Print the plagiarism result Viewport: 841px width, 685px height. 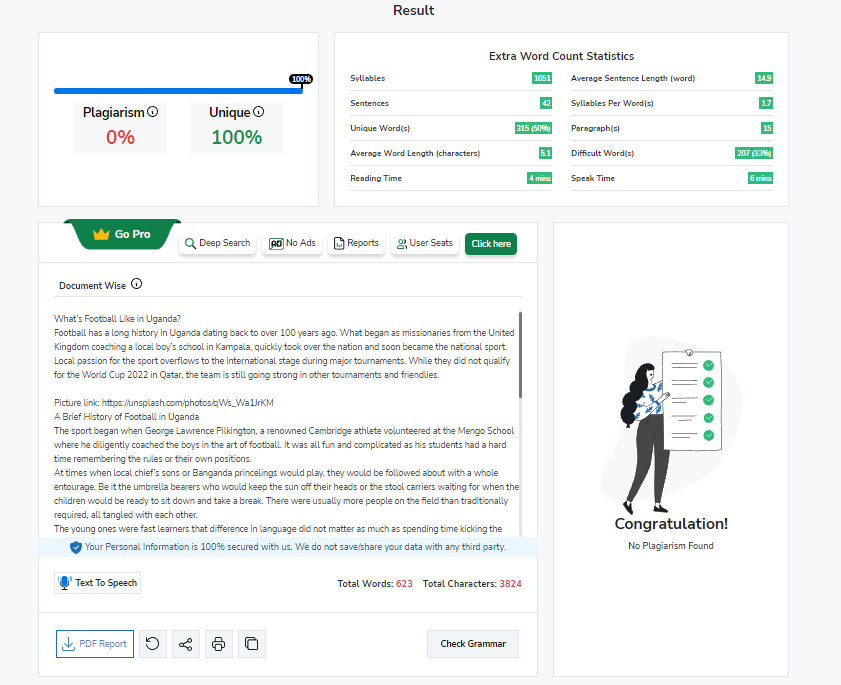[219, 644]
